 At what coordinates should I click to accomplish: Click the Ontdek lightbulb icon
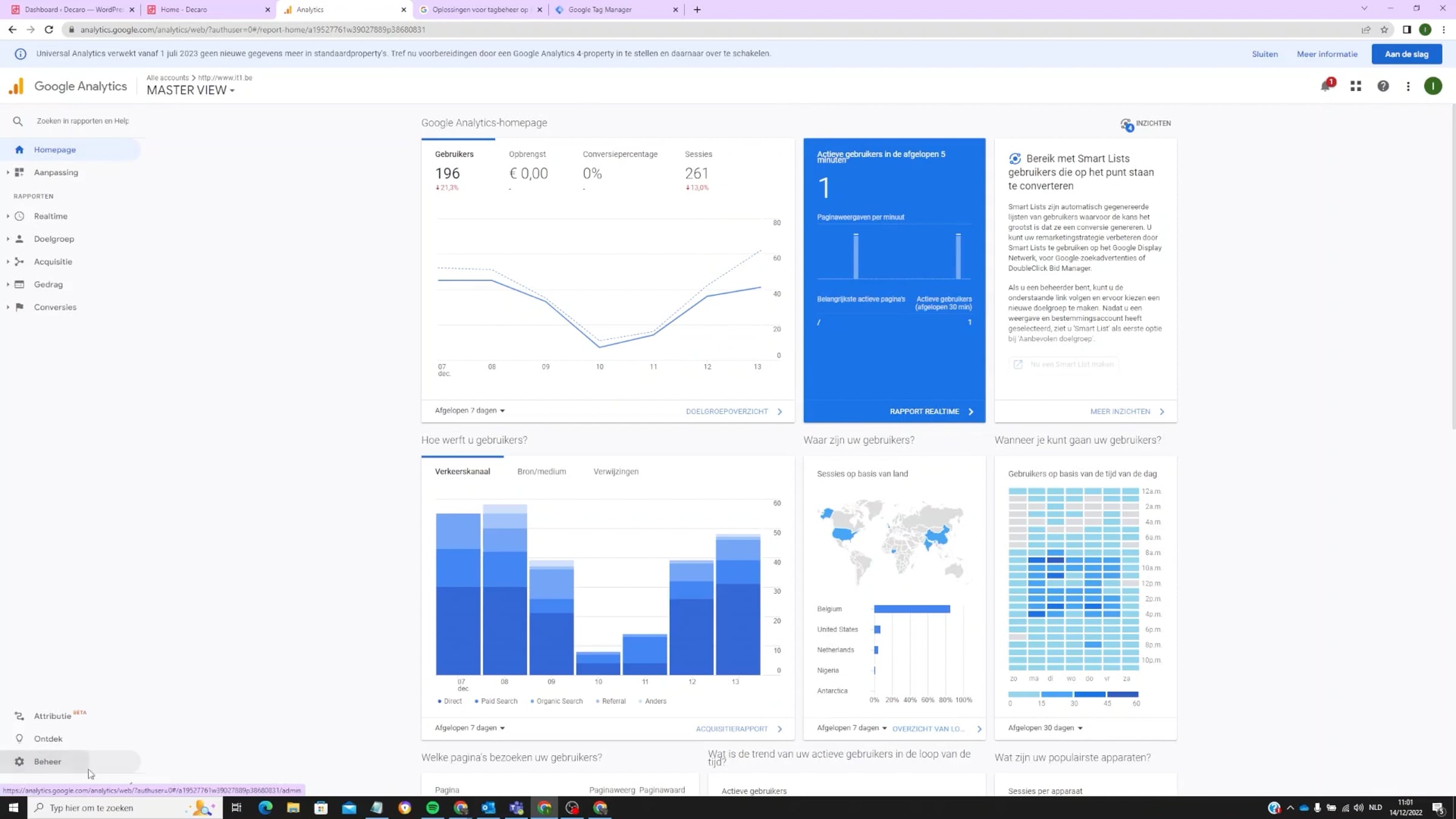(19, 739)
